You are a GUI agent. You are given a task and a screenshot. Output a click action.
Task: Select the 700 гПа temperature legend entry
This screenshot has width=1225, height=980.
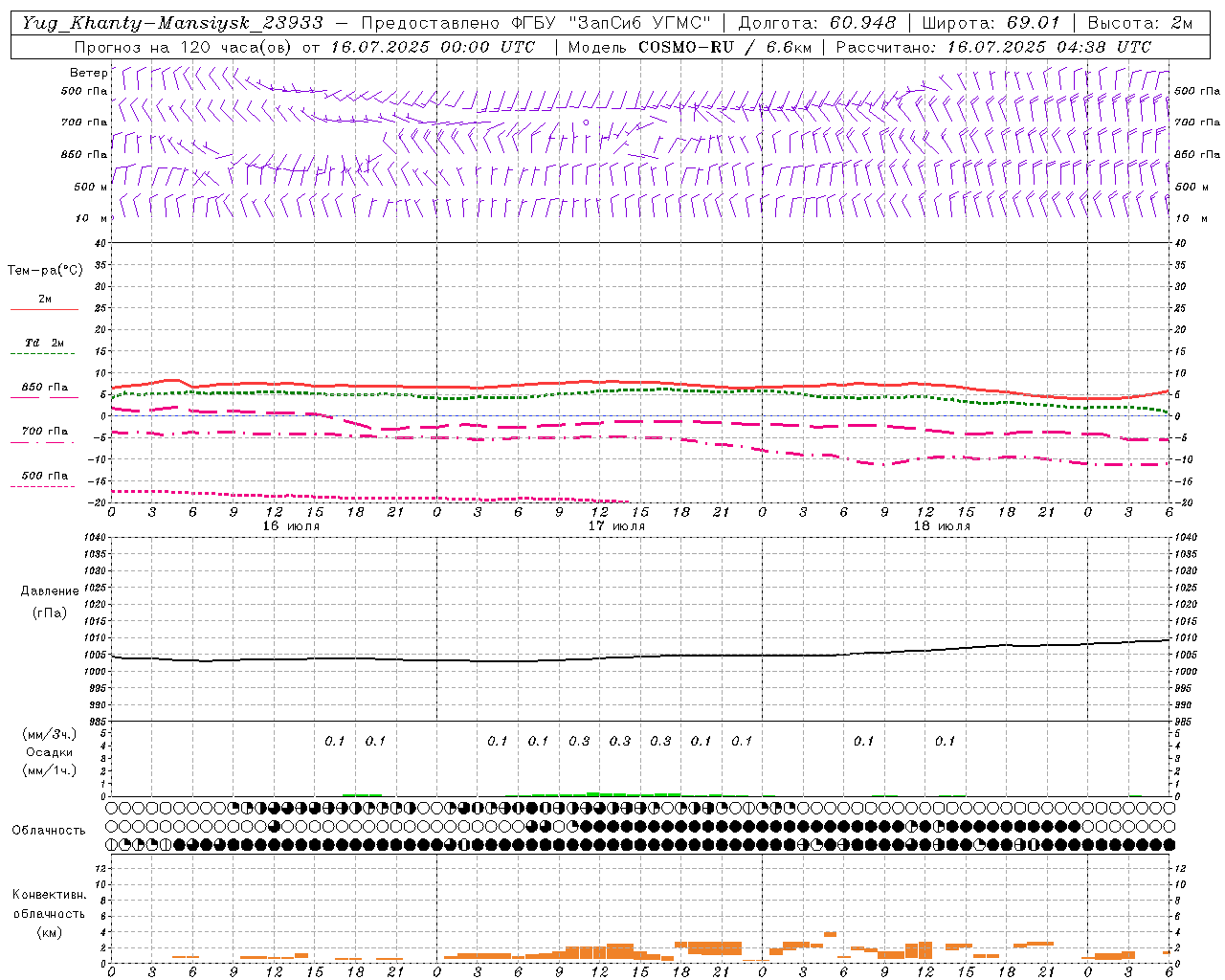pos(45,432)
